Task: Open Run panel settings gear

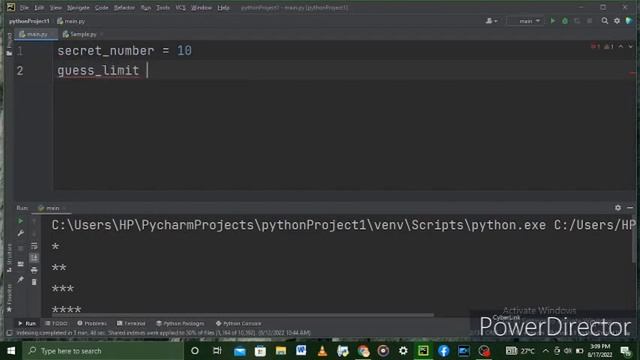Action: tap(618, 208)
